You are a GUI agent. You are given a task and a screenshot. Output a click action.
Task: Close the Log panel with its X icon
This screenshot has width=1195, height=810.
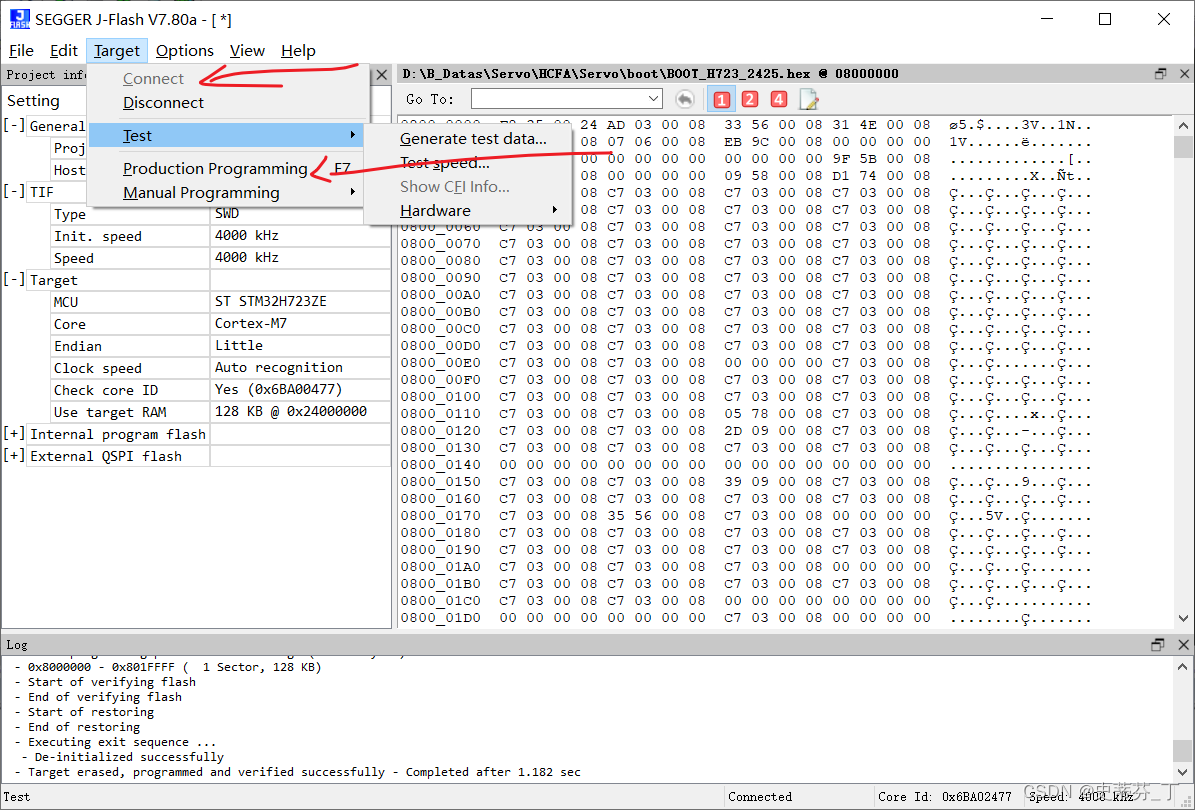click(x=1181, y=644)
